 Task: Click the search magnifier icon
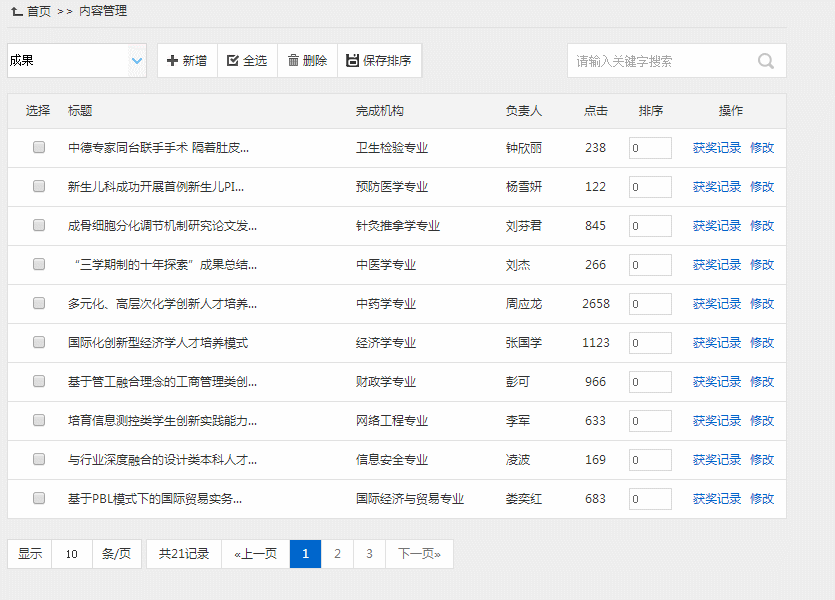(766, 61)
